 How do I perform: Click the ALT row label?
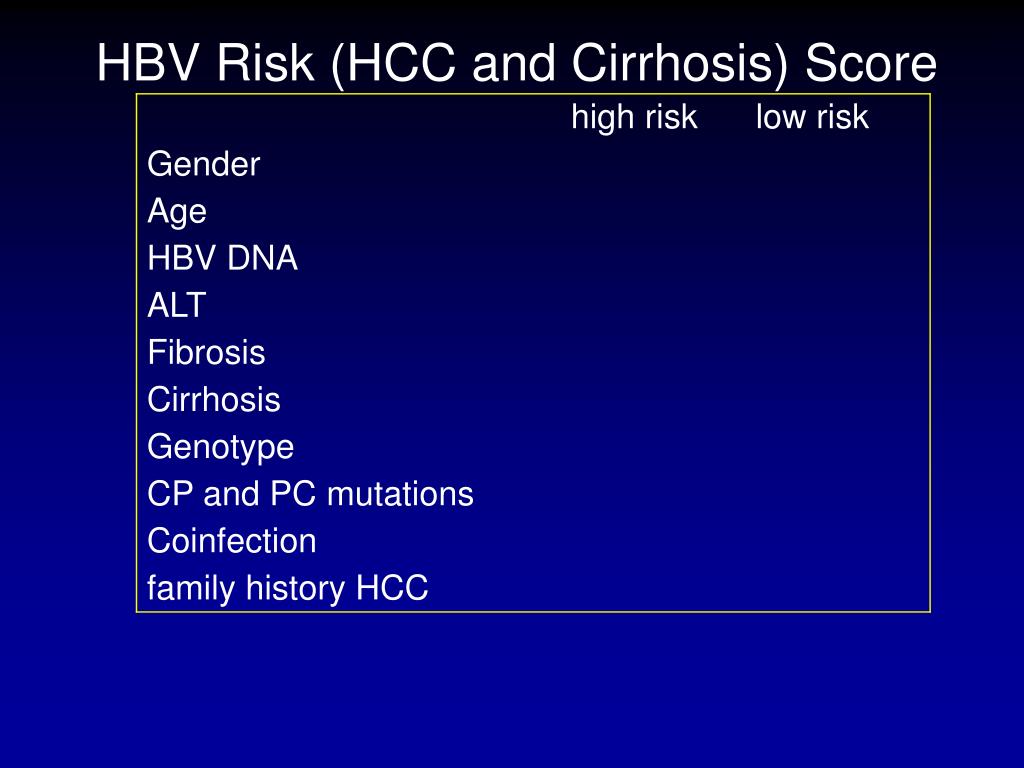pyautogui.click(x=177, y=305)
